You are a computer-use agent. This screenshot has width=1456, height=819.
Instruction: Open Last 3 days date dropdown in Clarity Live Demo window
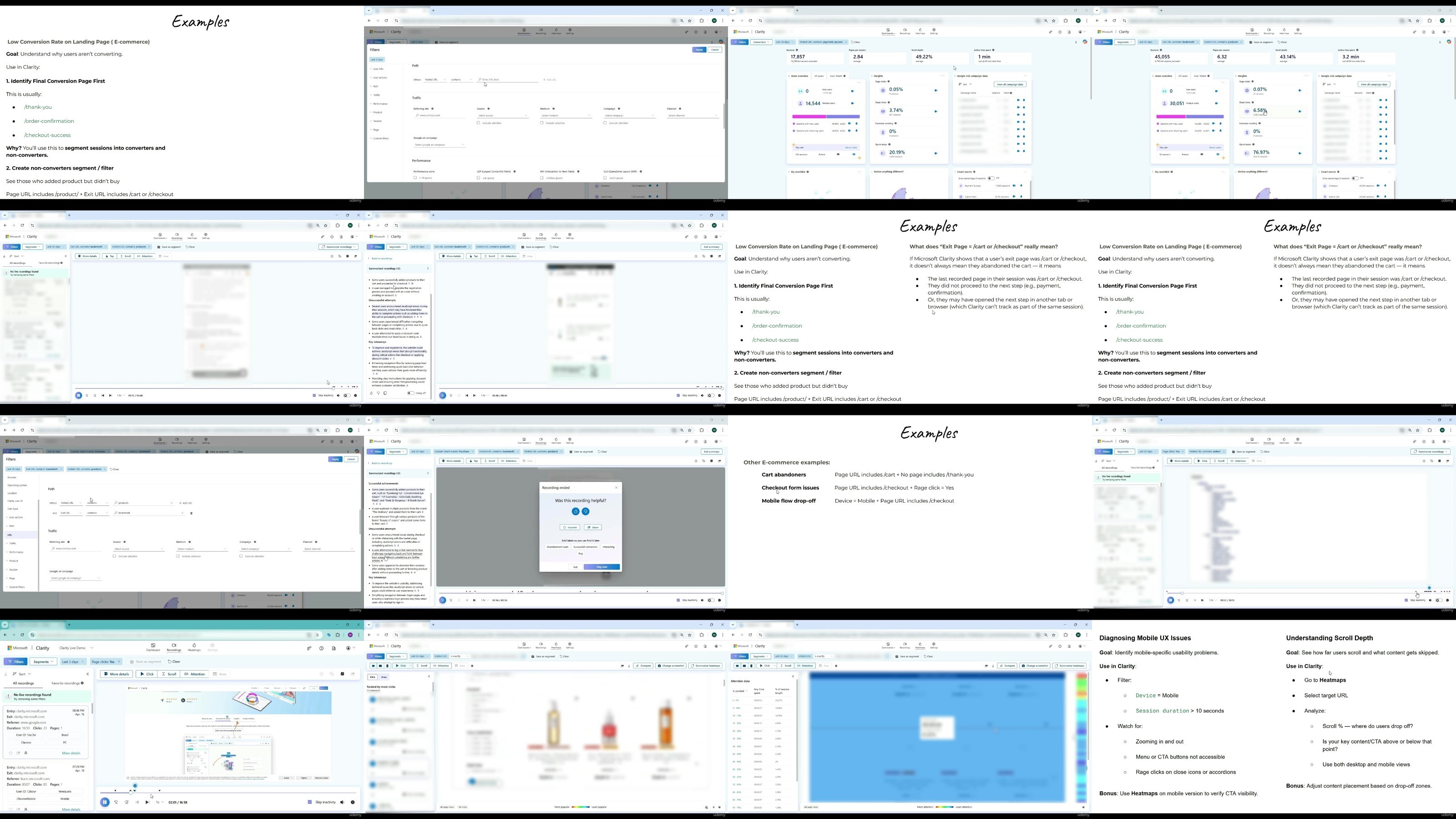click(x=73, y=662)
